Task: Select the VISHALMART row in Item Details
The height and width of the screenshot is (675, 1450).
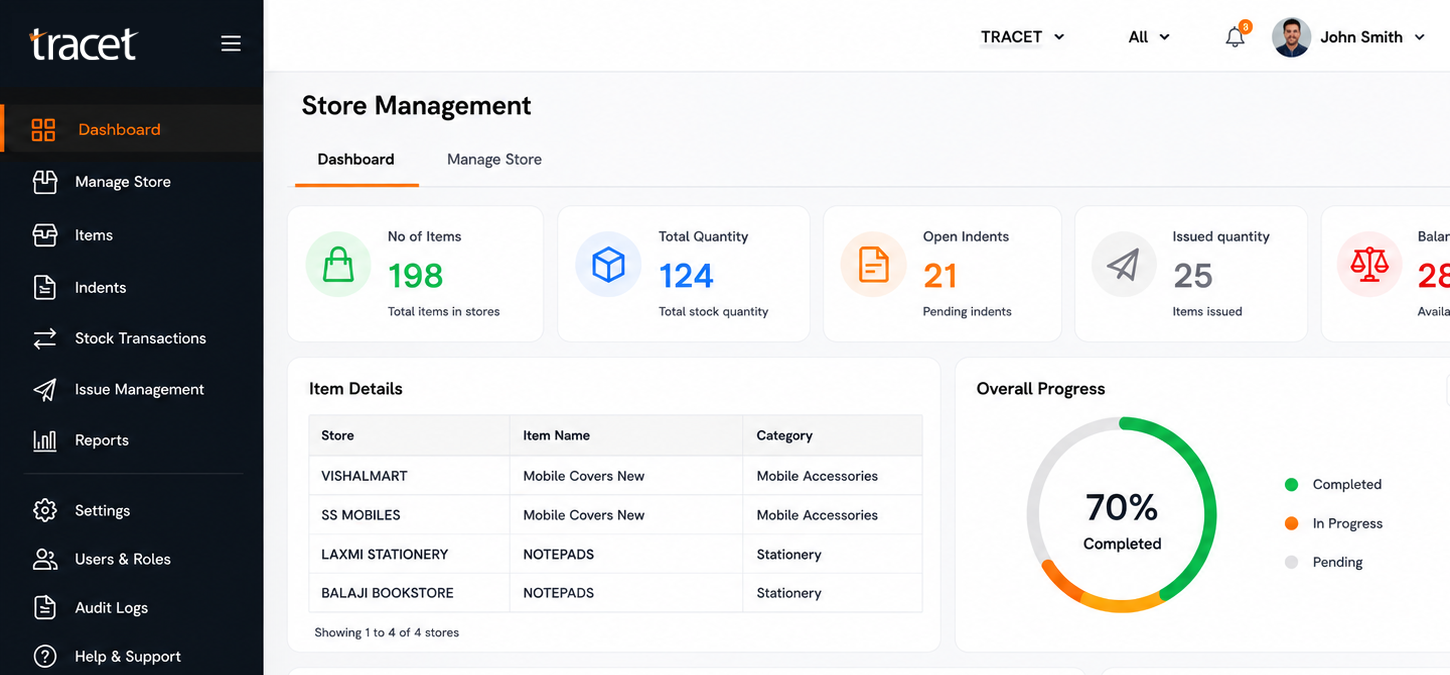Action: tap(615, 476)
